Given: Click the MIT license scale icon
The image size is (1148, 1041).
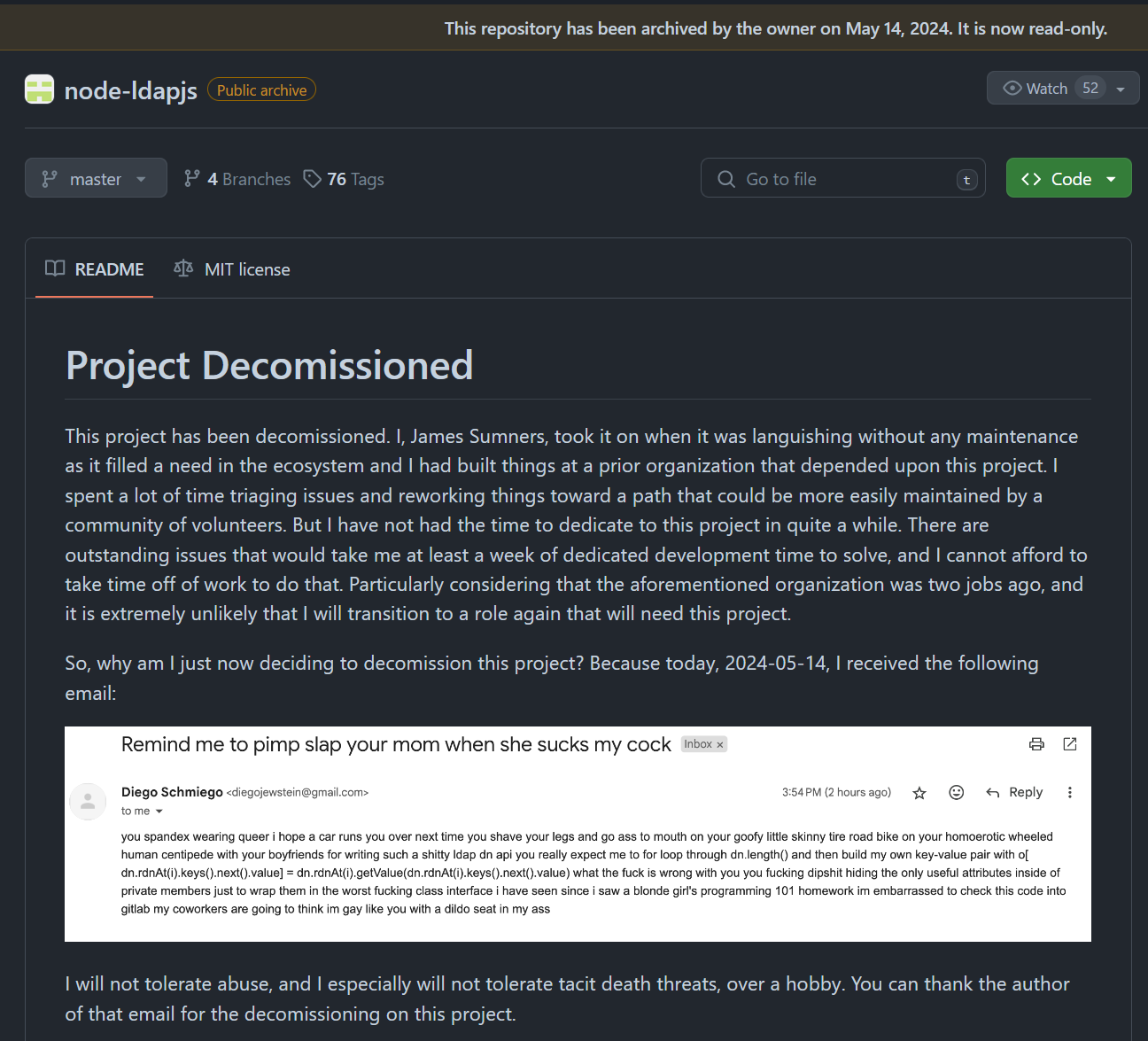Looking at the screenshot, I should tap(183, 268).
